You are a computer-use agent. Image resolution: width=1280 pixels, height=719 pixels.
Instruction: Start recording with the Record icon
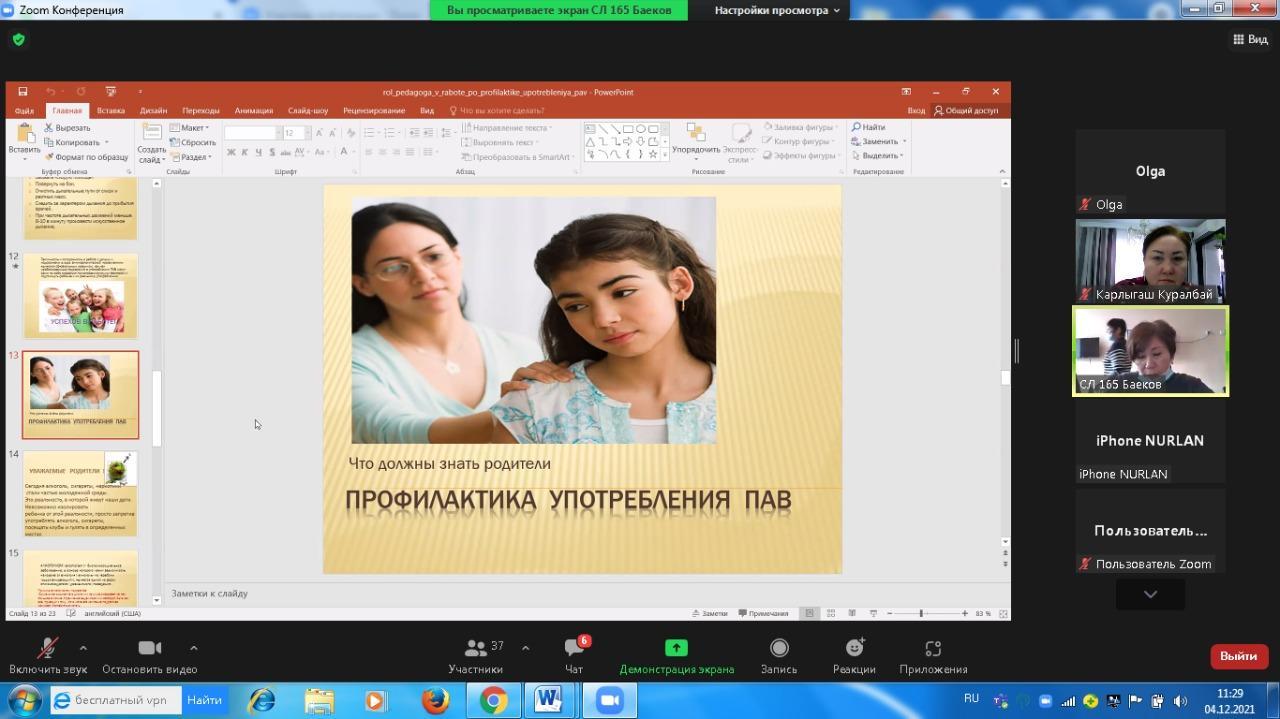click(779, 648)
